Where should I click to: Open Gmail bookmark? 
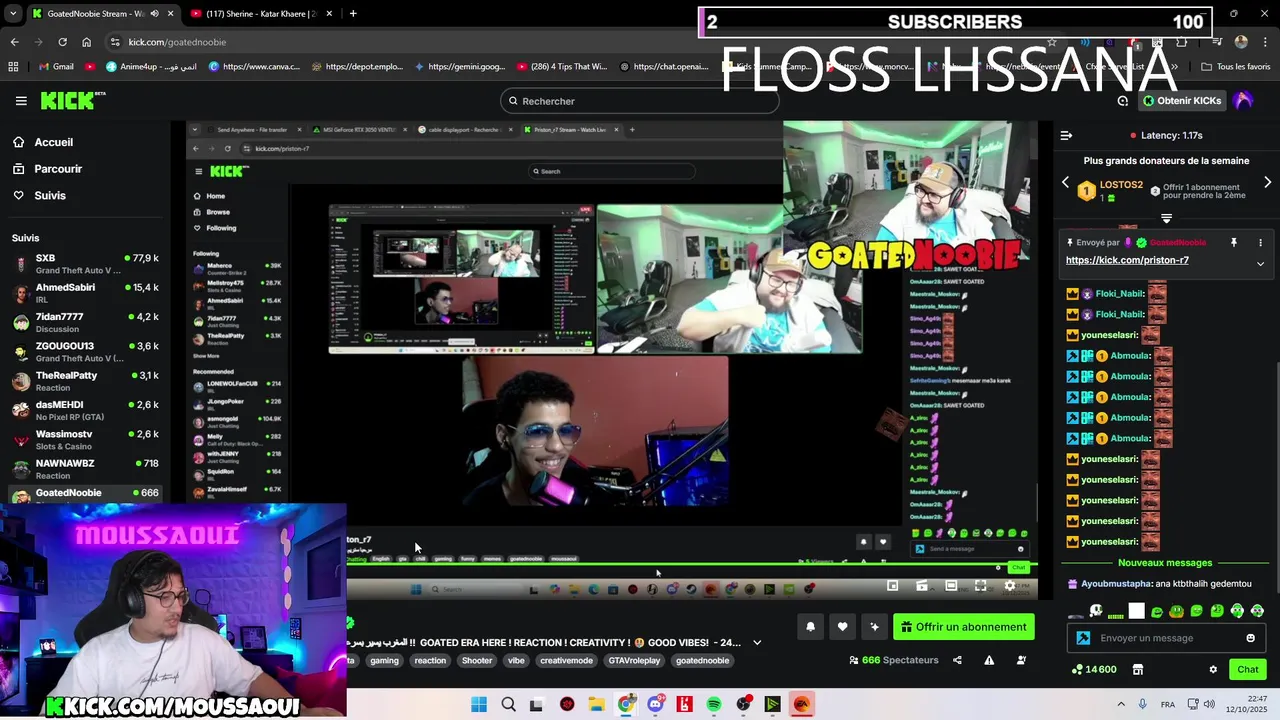[55, 67]
